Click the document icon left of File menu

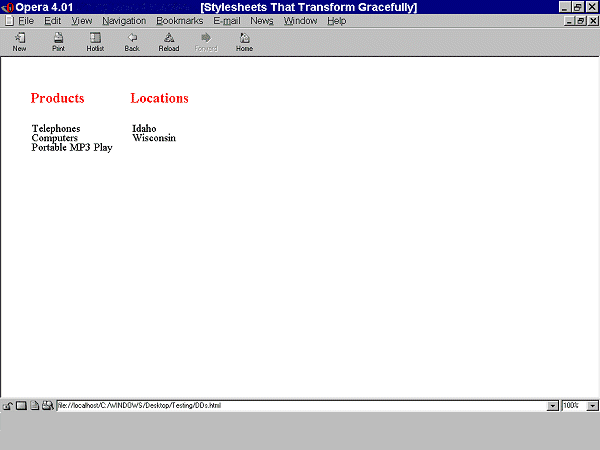point(9,21)
